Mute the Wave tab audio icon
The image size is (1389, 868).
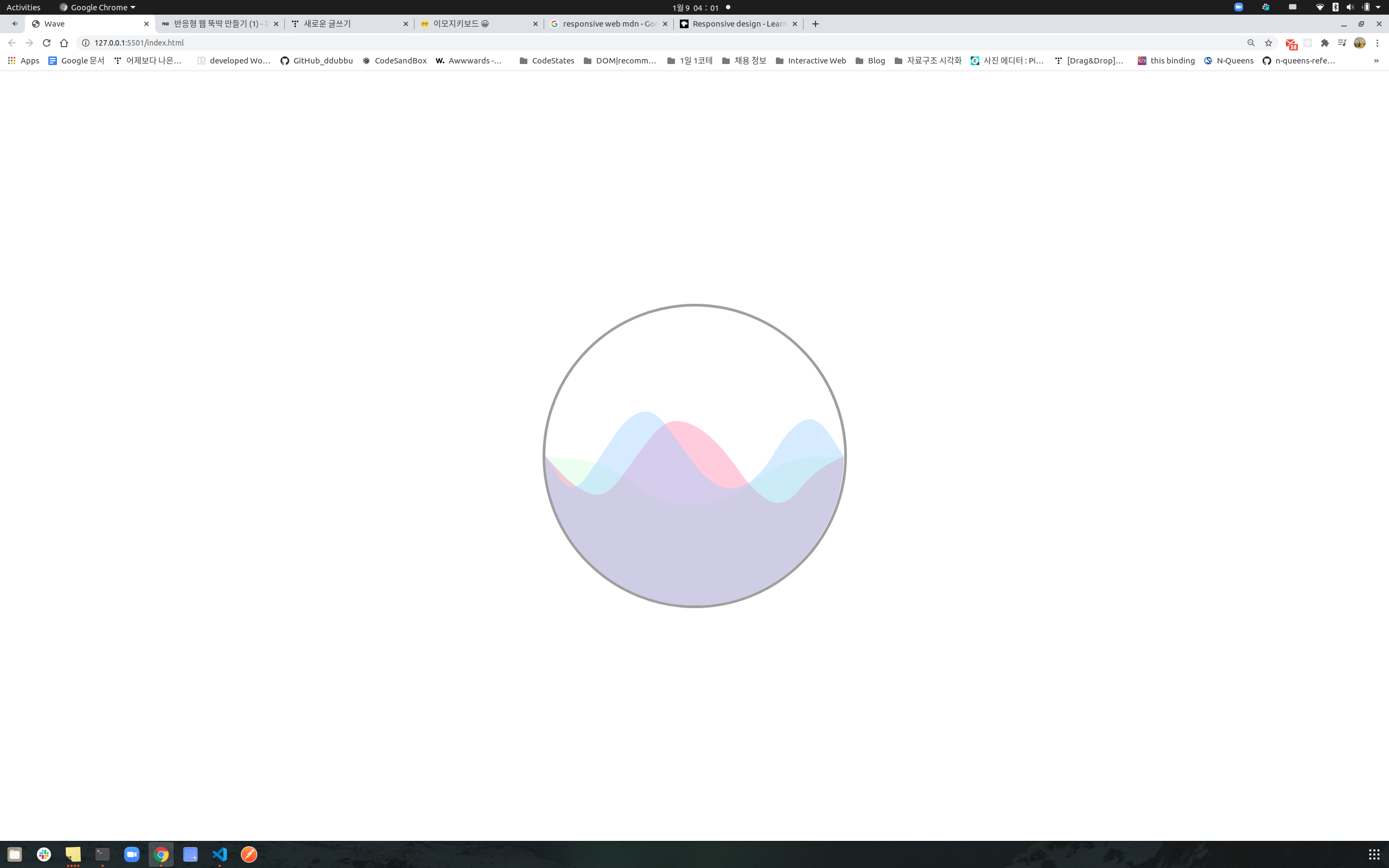pyautogui.click(x=14, y=23)
